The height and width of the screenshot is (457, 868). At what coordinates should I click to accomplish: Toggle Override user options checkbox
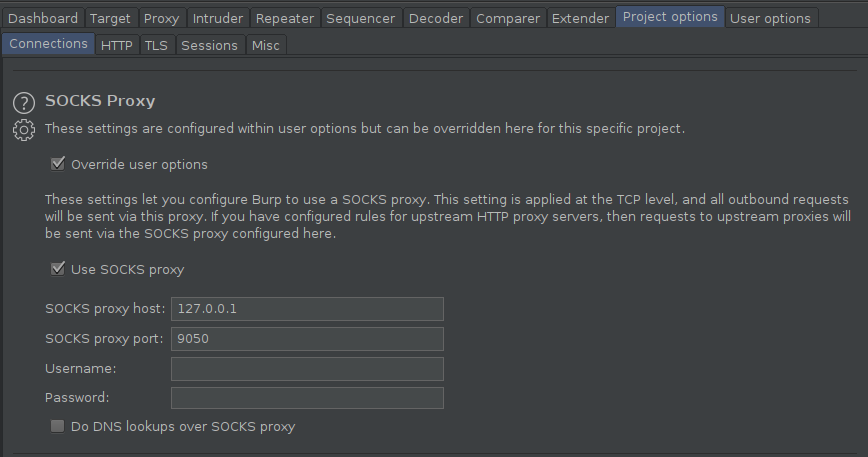click(58, 164)
